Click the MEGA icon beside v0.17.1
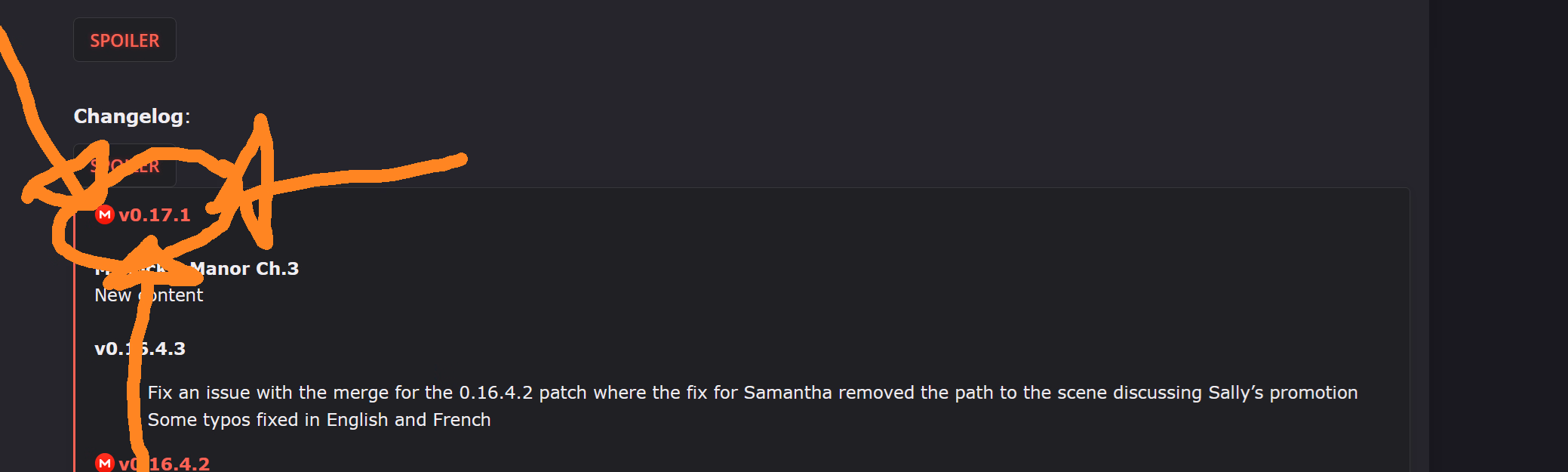1568x472 pixels. pos(105,215)
